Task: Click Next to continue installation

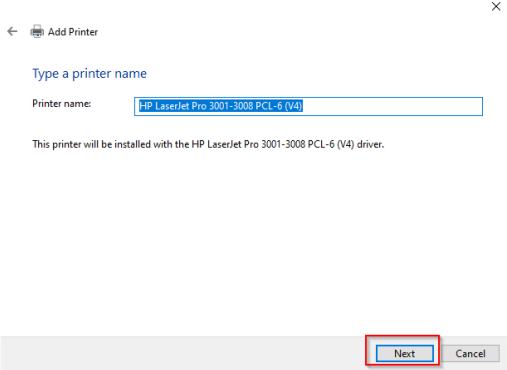Action: coord(405,353)
